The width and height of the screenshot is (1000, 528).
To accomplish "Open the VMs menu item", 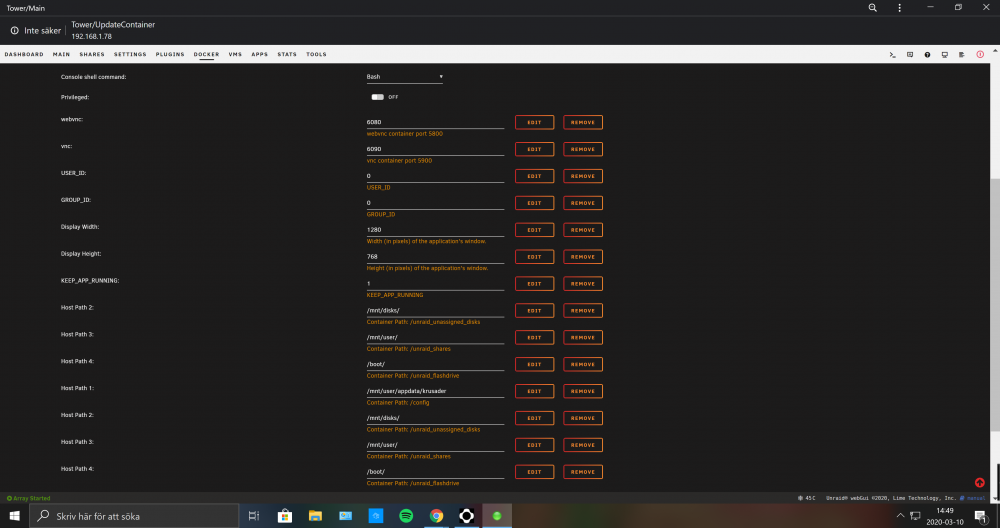I will [x=235, y=55].
